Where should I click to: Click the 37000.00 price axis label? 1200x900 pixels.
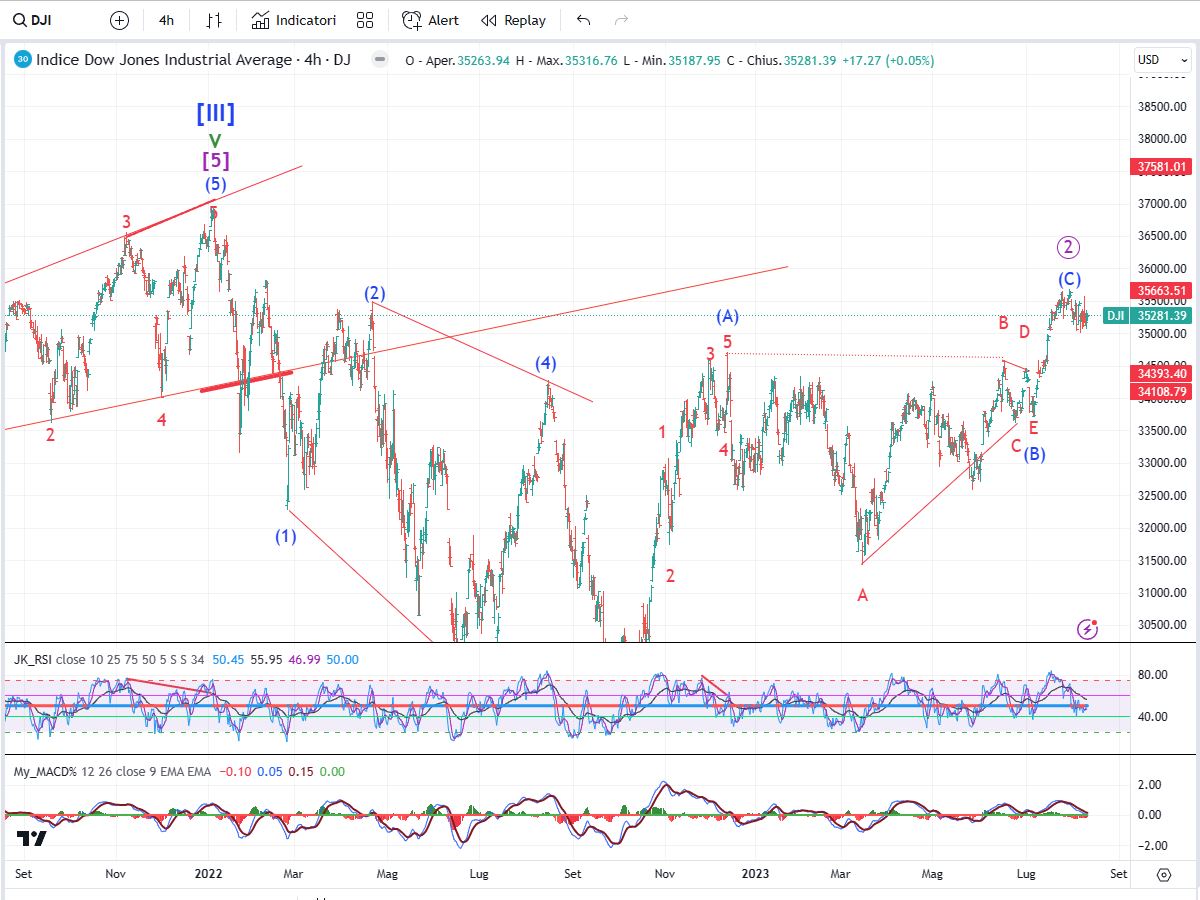(x=1161, y=204)
